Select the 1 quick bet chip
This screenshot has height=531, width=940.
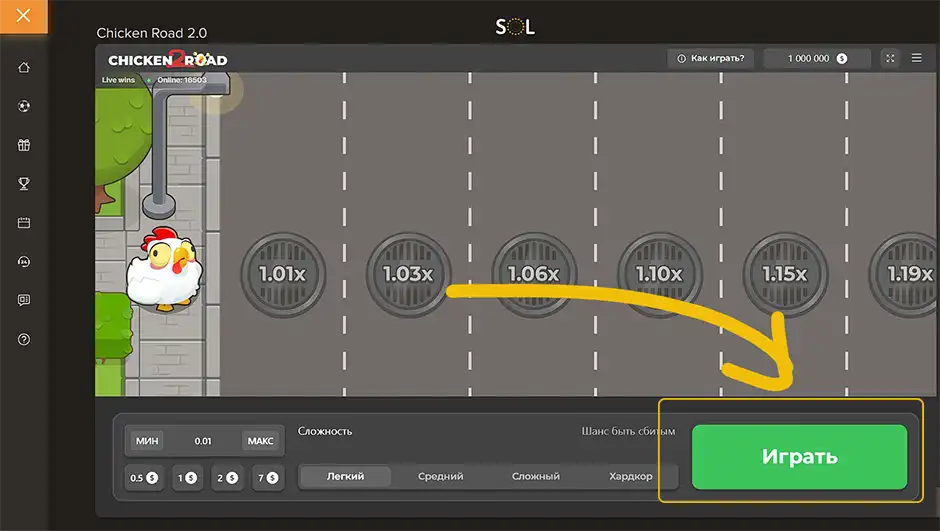pyautogui.click(x=187, y=478)
